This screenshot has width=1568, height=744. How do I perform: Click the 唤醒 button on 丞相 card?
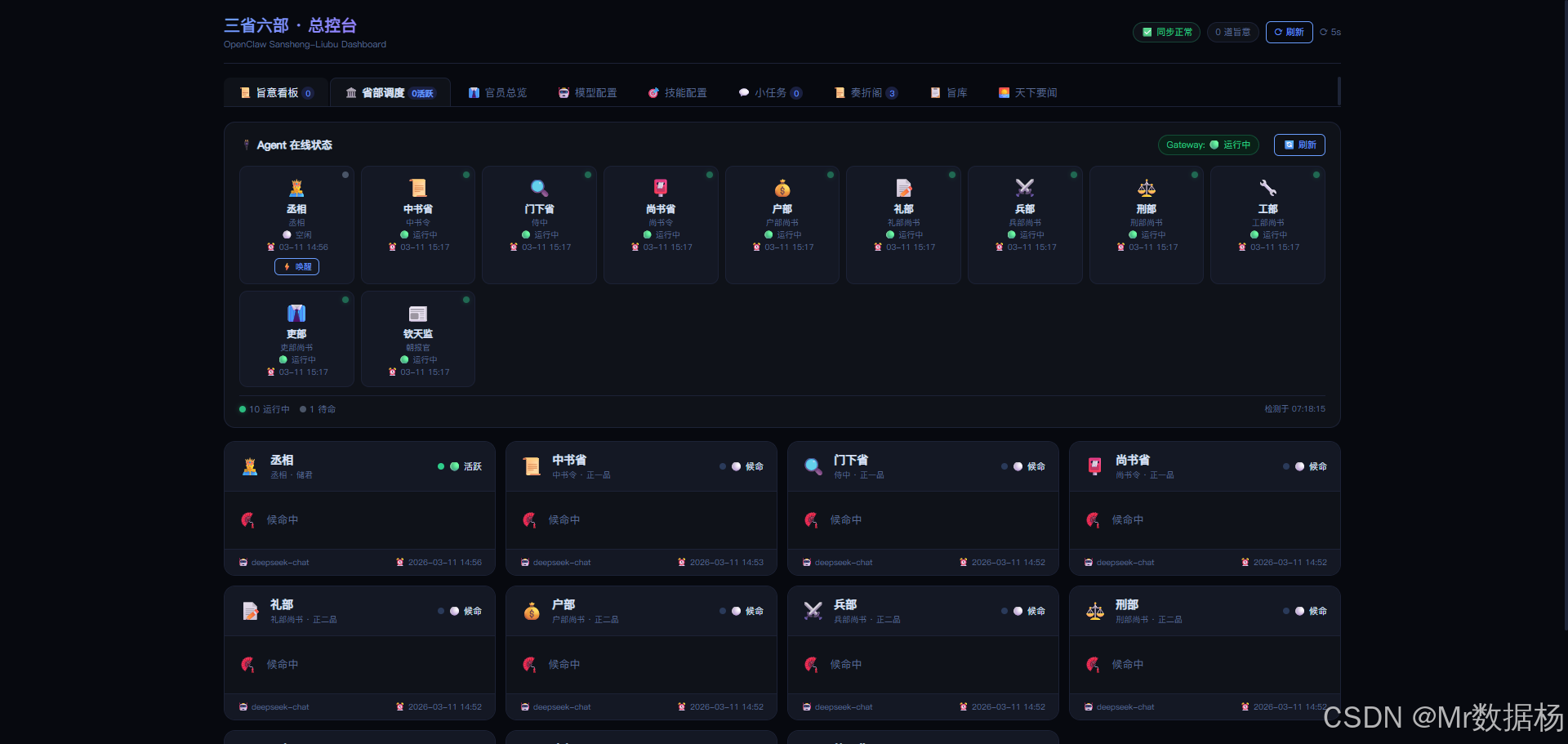click(296, 266)
